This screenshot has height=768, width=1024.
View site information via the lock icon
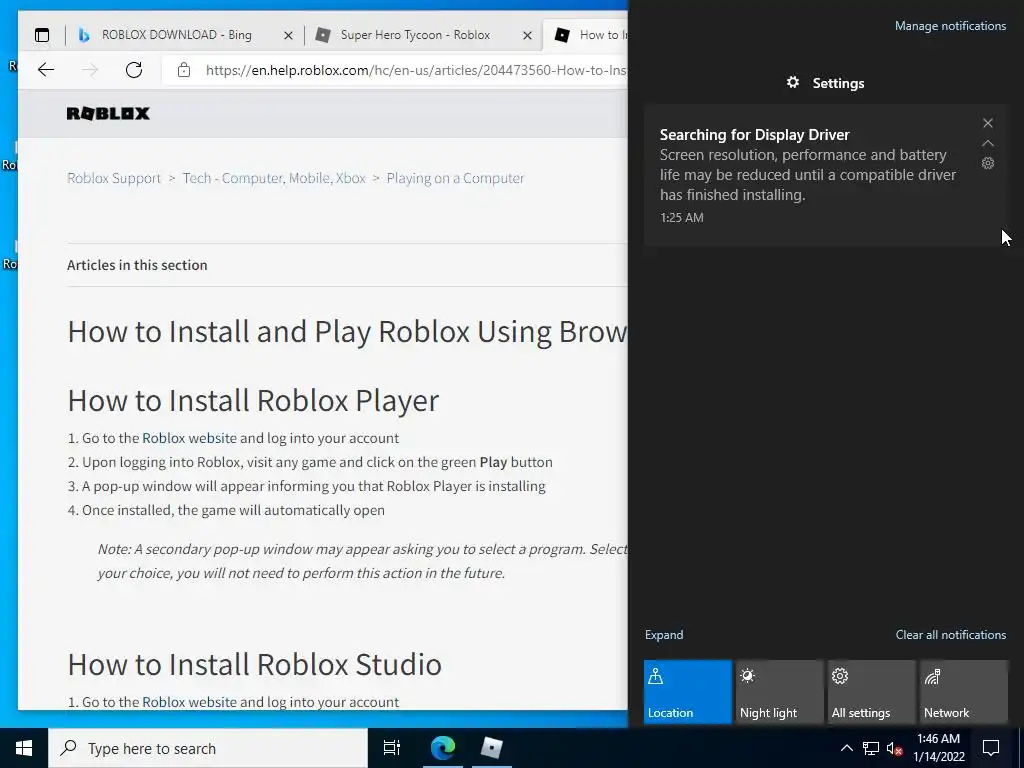[x=184, y=70]
